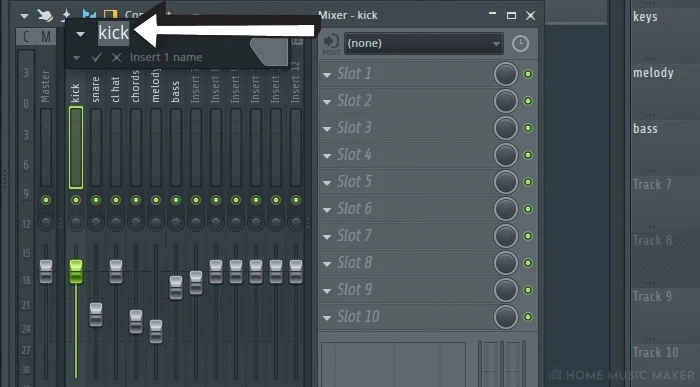Select the bass mixer track

coord(175,92)
